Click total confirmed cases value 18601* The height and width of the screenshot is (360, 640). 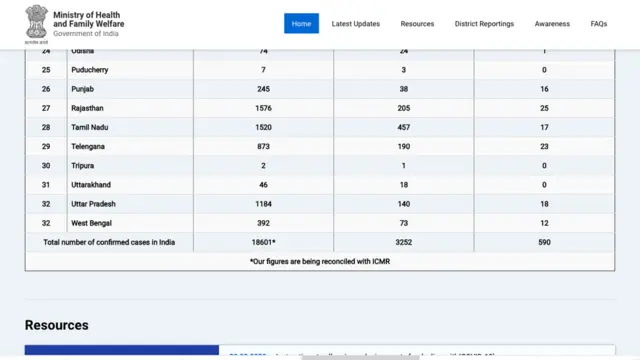[x=263, y=242]
